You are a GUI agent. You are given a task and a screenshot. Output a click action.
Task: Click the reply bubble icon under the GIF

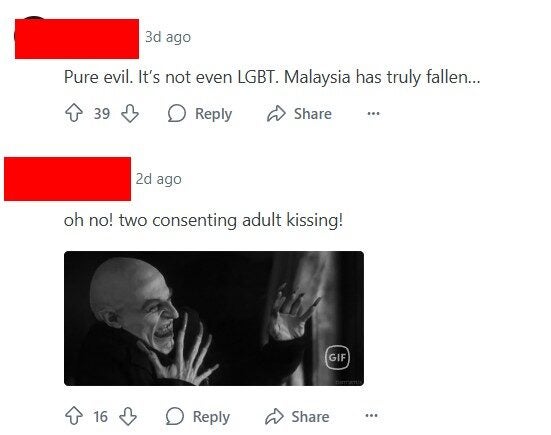pos(175,416)
